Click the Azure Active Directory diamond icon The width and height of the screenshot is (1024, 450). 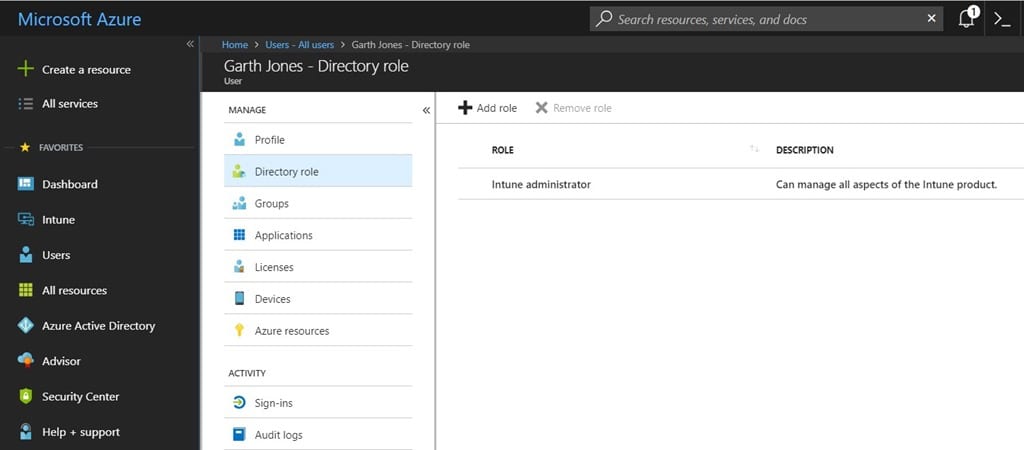click(x=25, y=325)
